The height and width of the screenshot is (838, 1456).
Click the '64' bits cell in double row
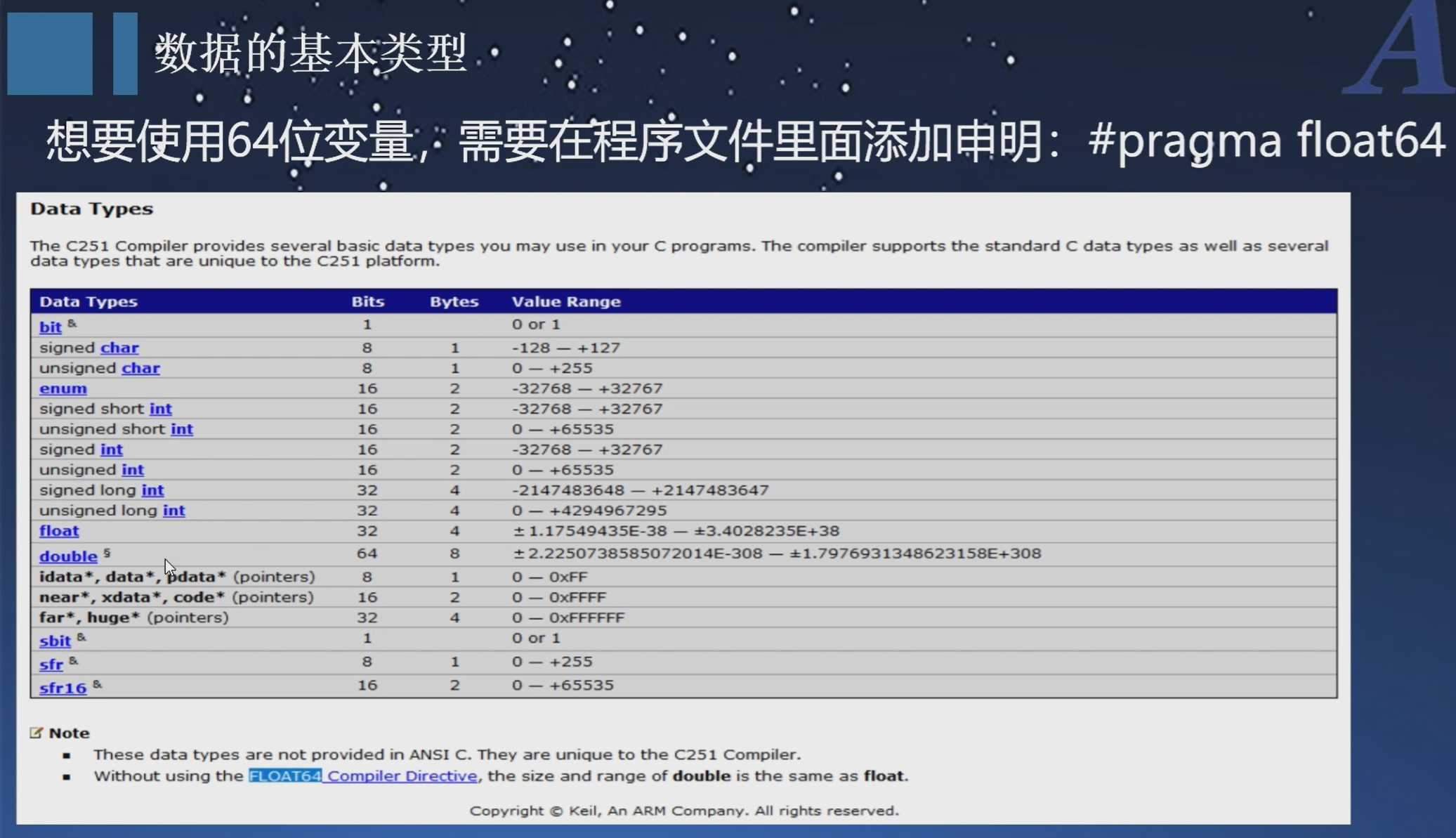tap(367, 554)
